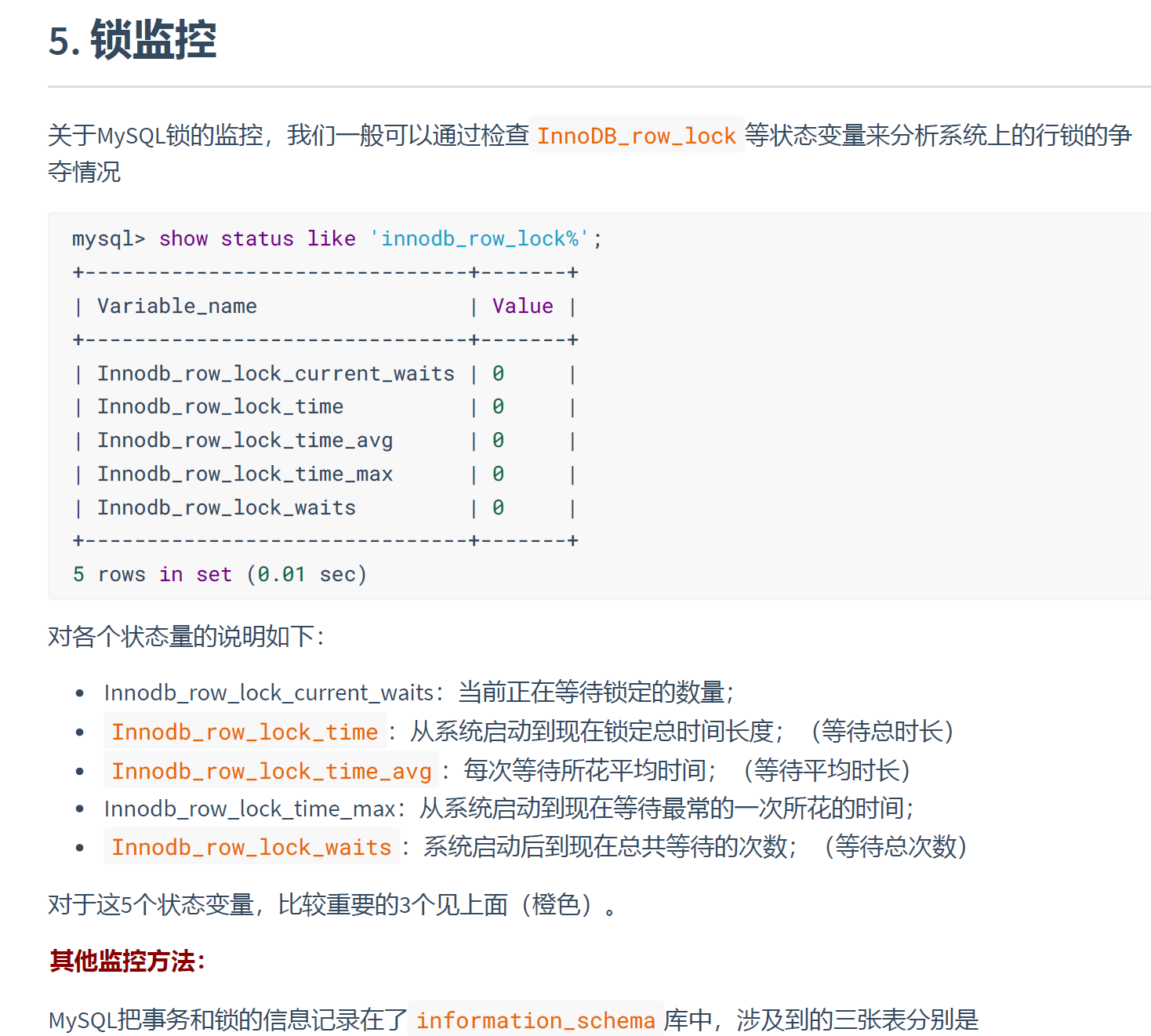
Task: Click the table row 'Innodb_row_lock_time_avg' in code block
Action: click(x=325, y=440)
